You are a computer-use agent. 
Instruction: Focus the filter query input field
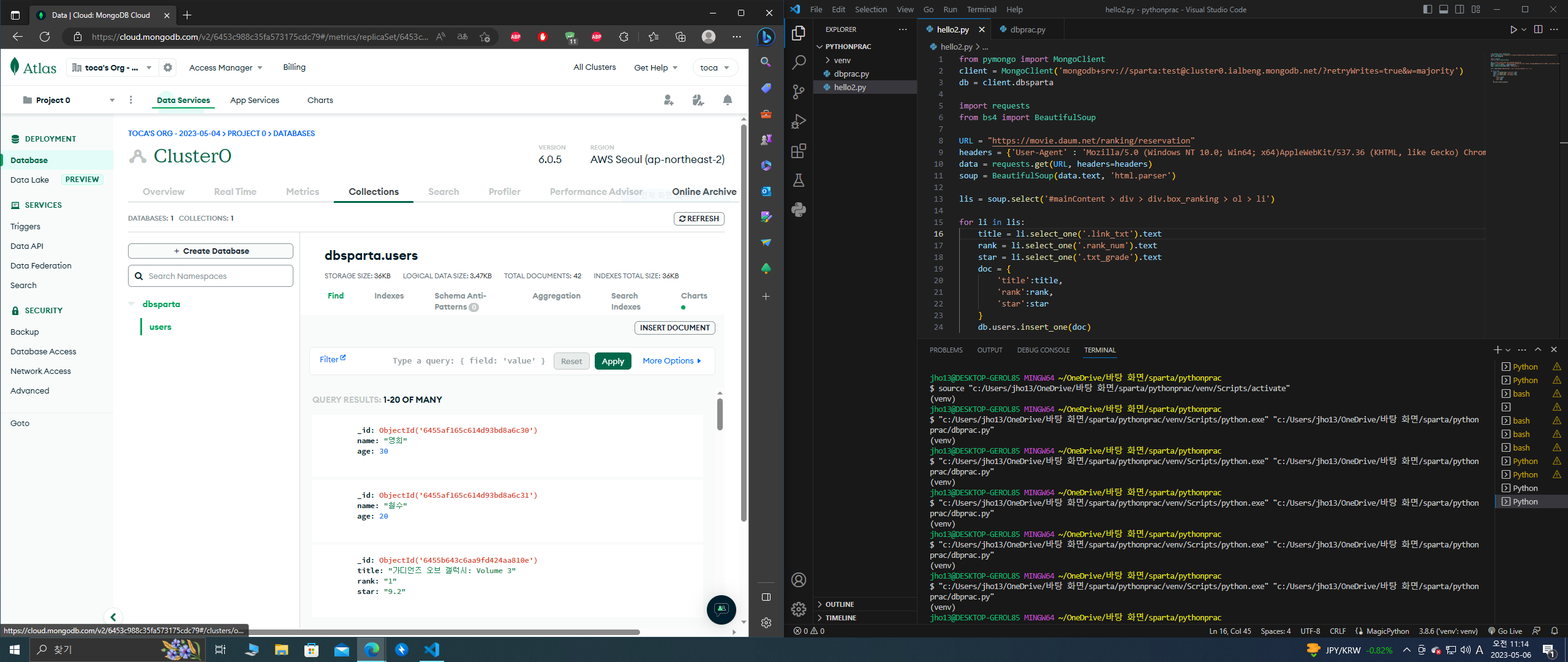point(469,361)
